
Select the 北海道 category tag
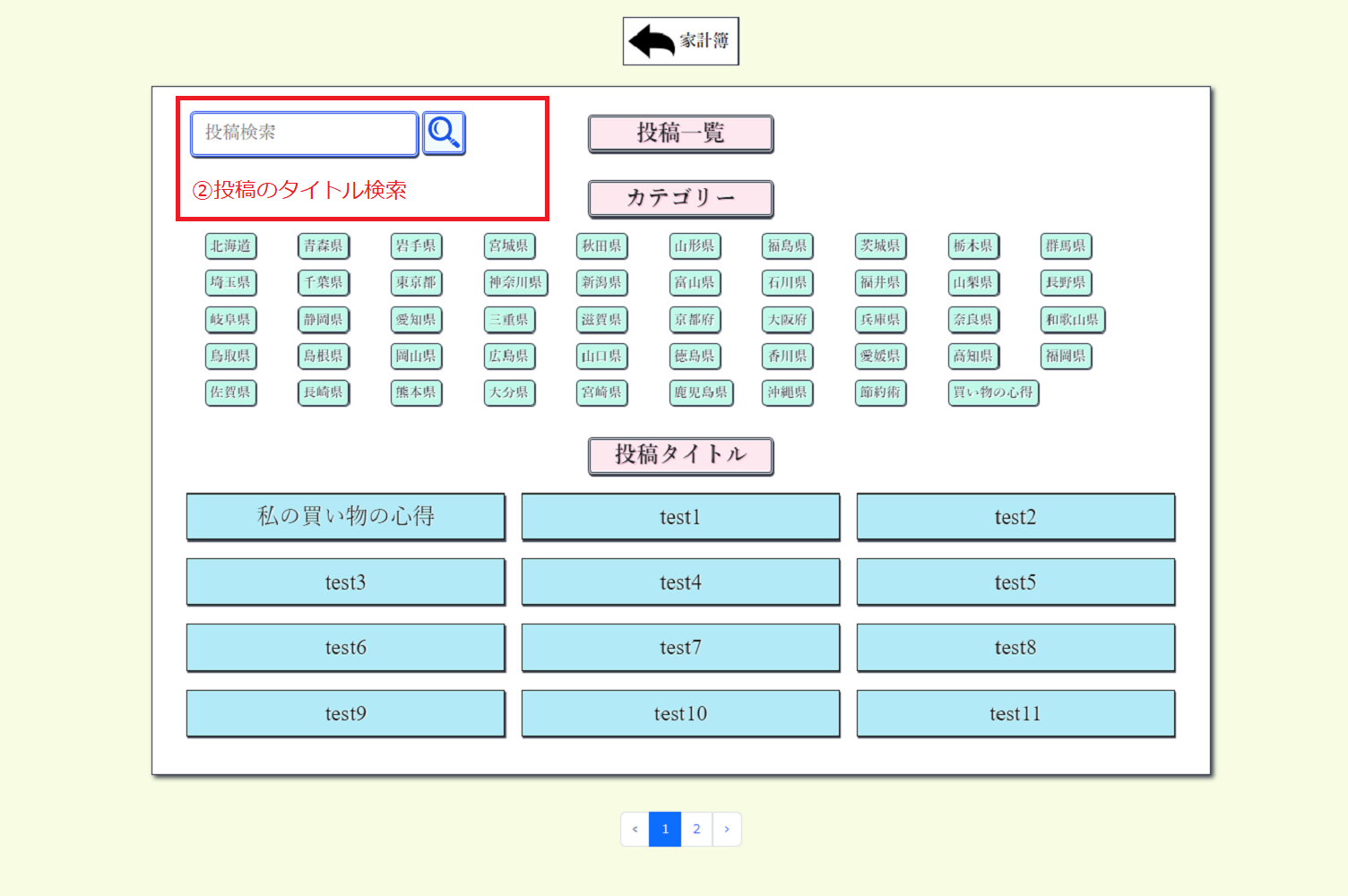[231, 246]
